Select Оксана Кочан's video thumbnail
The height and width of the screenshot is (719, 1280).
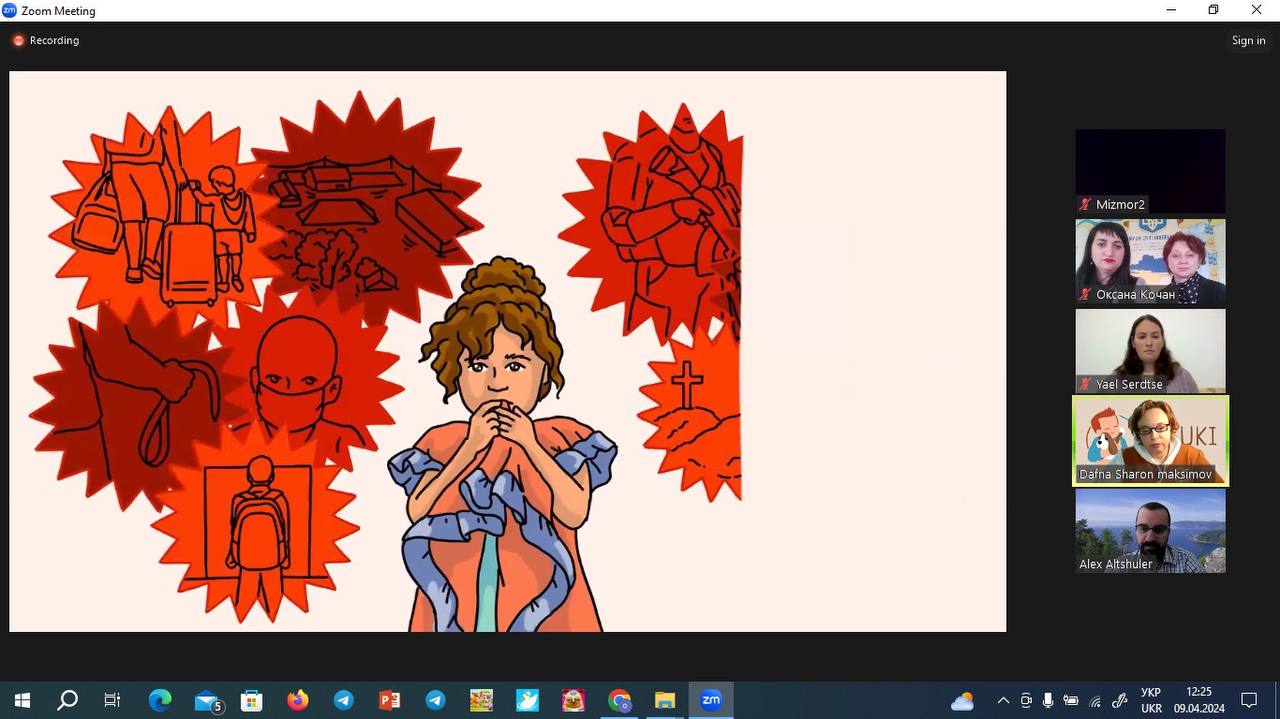click(x=1150, y=261)
